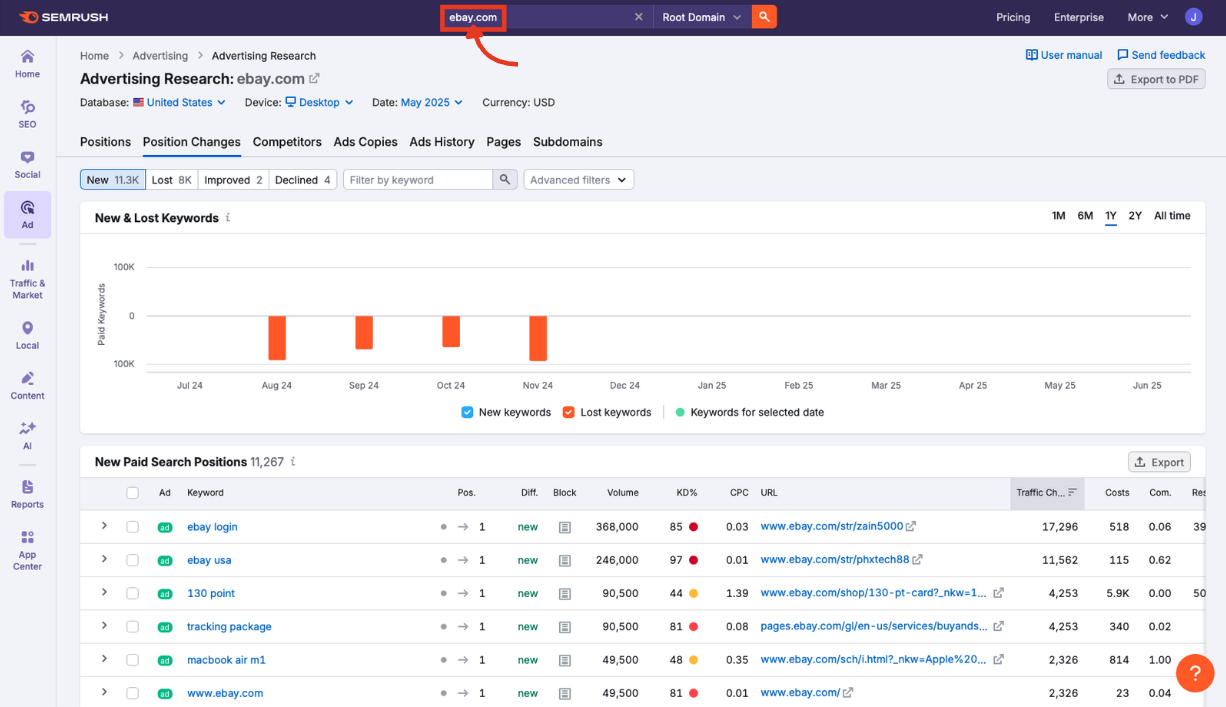Select the Social icon in the sidebar

pyautogui.click(x=27, y=162)
